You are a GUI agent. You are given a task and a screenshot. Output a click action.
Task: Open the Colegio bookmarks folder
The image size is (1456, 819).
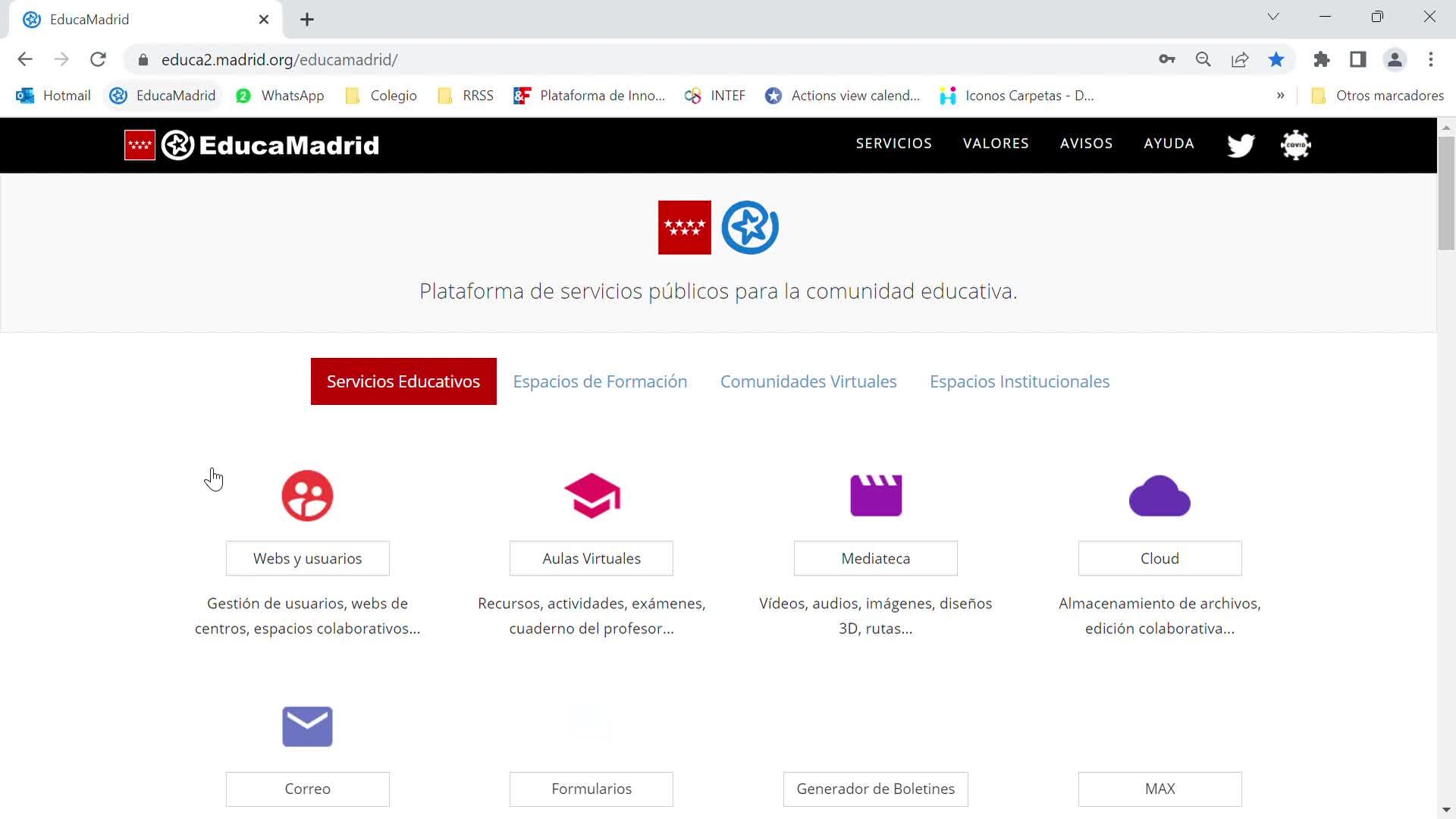point(381,96)
